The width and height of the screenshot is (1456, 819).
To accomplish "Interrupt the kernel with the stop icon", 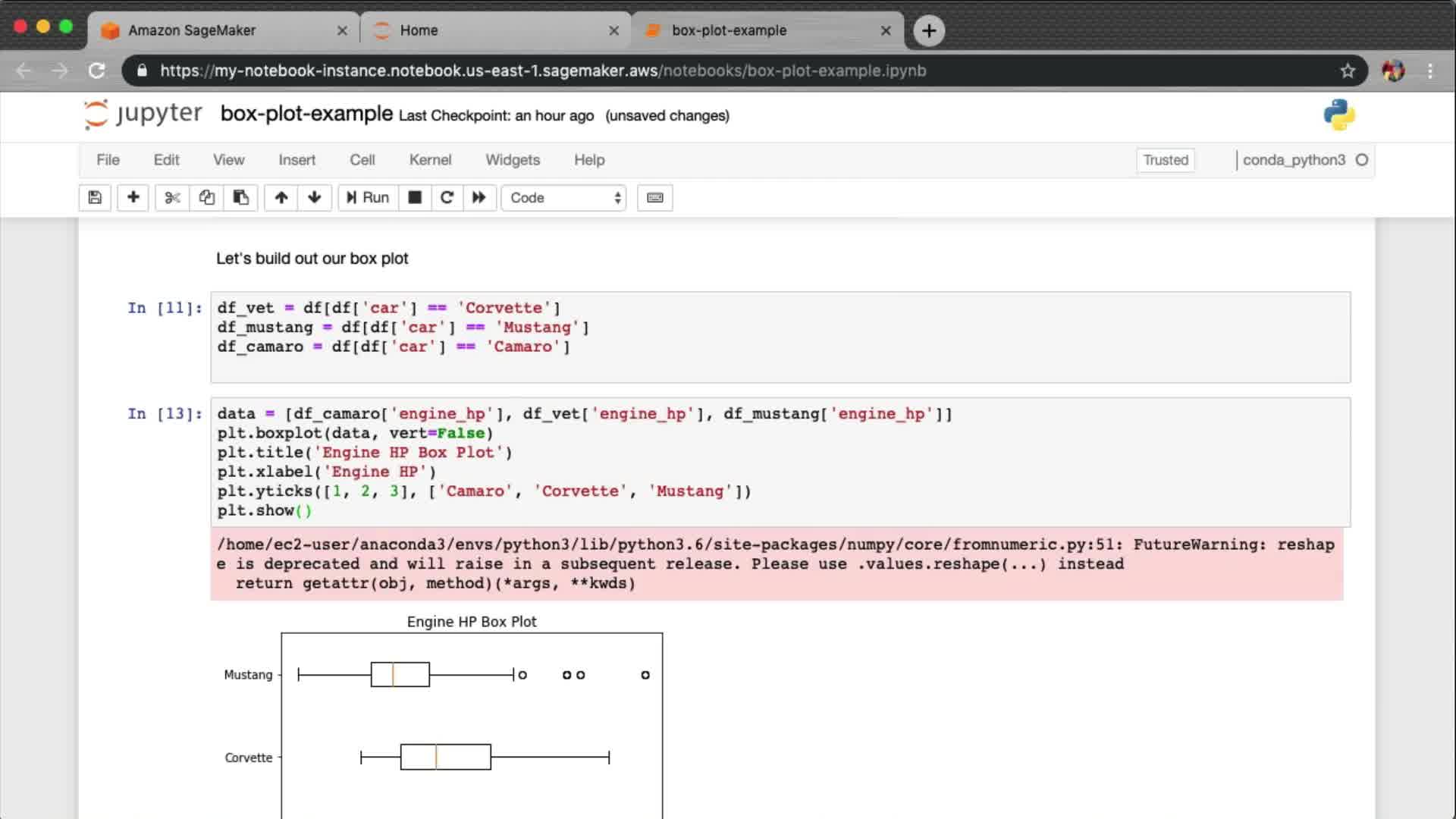I will [415, 198].
